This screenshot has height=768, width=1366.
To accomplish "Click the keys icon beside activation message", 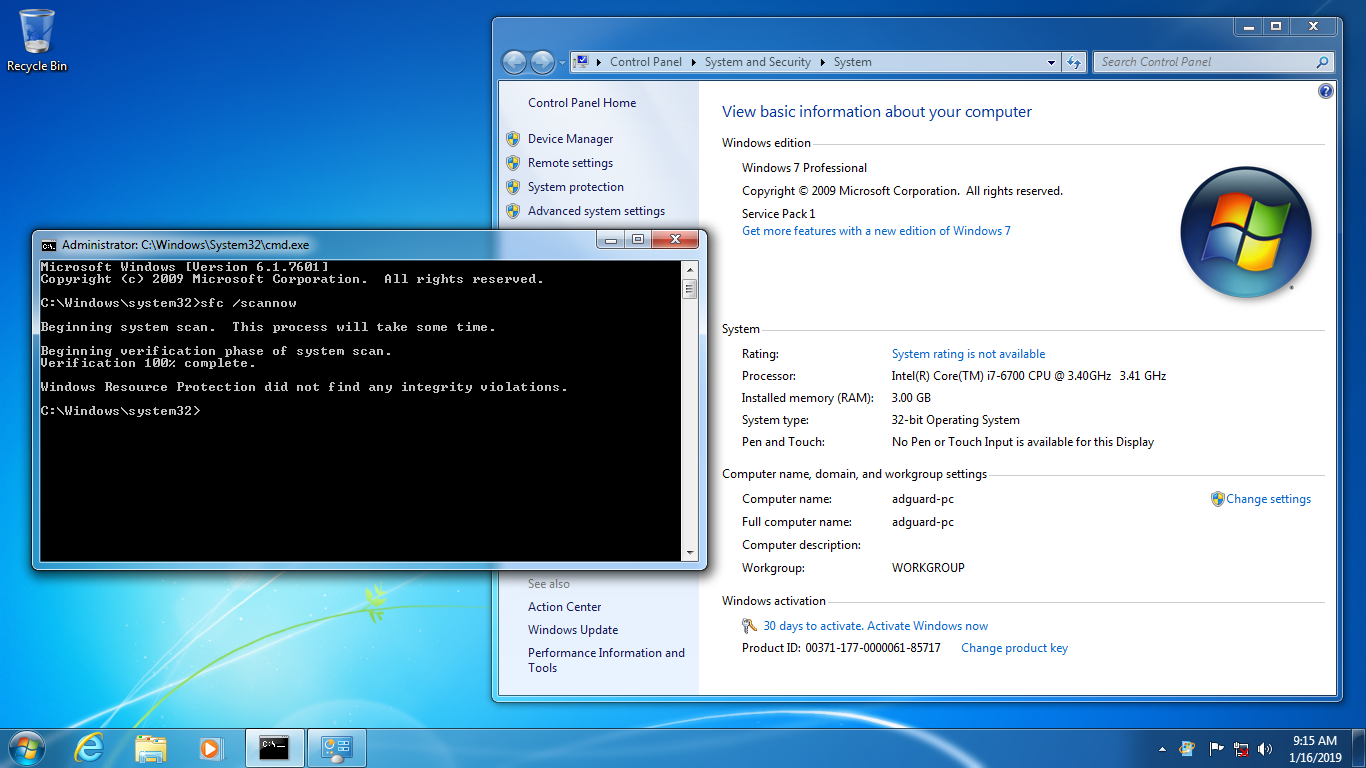I will tap(750, 626).
